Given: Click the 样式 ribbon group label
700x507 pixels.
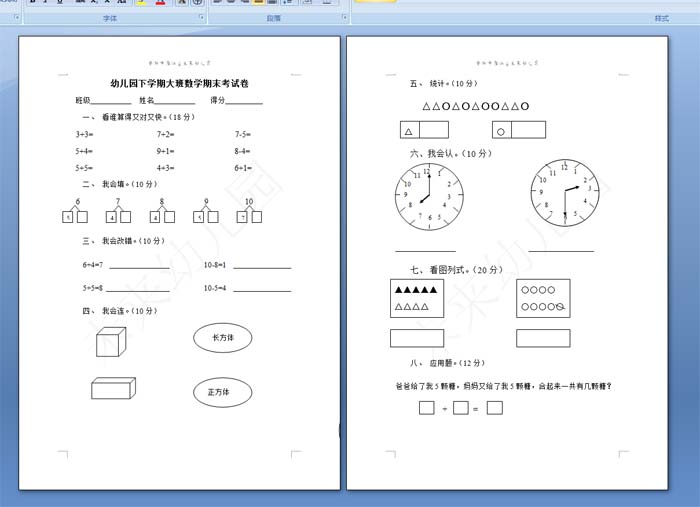Looking at the screenshot, I should pos(662,18).
